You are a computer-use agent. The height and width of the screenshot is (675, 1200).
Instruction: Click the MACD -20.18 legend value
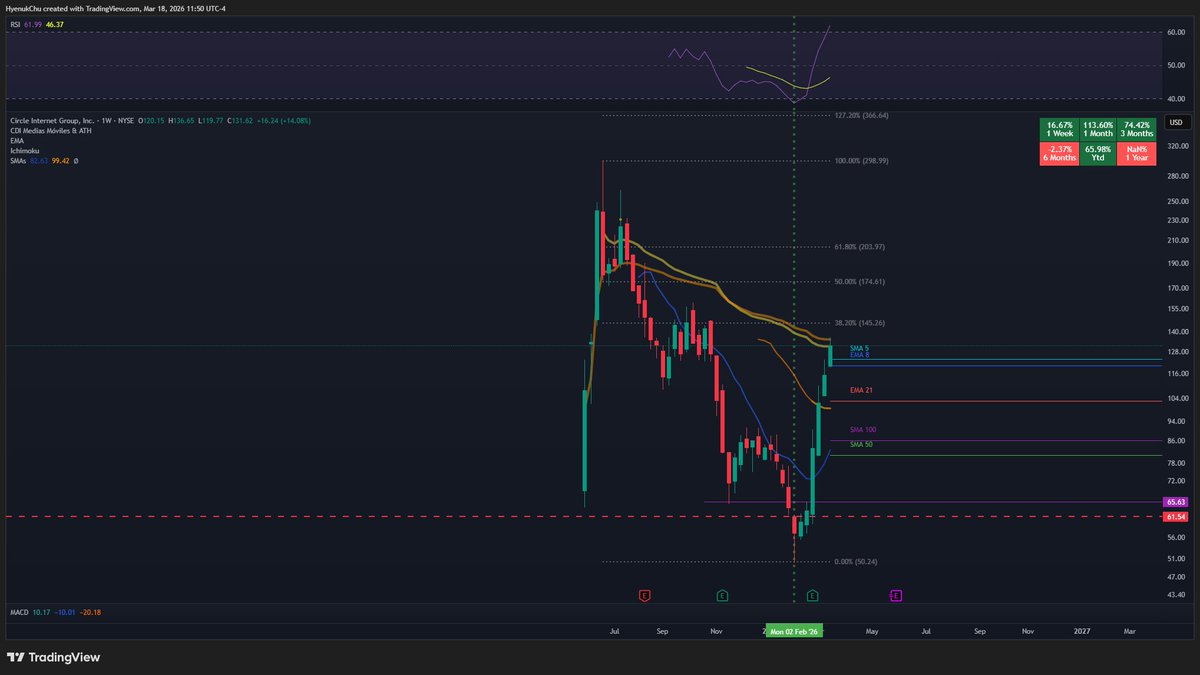90,612
